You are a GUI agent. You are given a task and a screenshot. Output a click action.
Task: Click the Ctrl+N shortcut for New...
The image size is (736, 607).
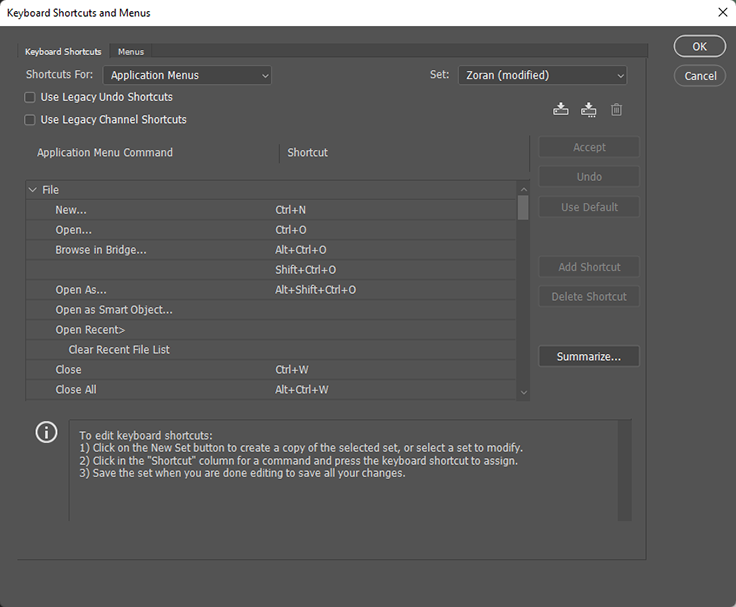click(292, 210)
